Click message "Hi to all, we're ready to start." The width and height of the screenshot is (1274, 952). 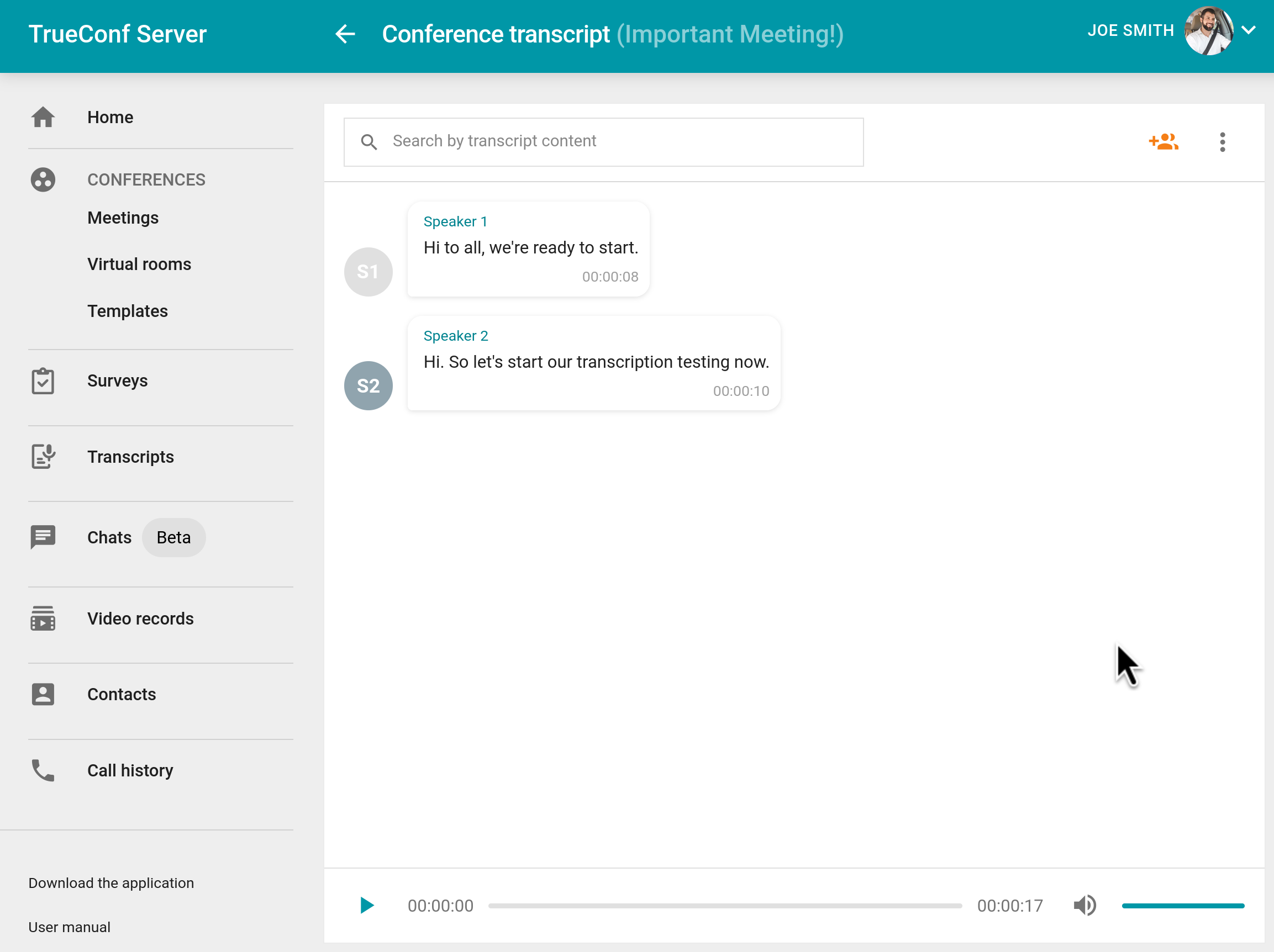click(531, 248)
